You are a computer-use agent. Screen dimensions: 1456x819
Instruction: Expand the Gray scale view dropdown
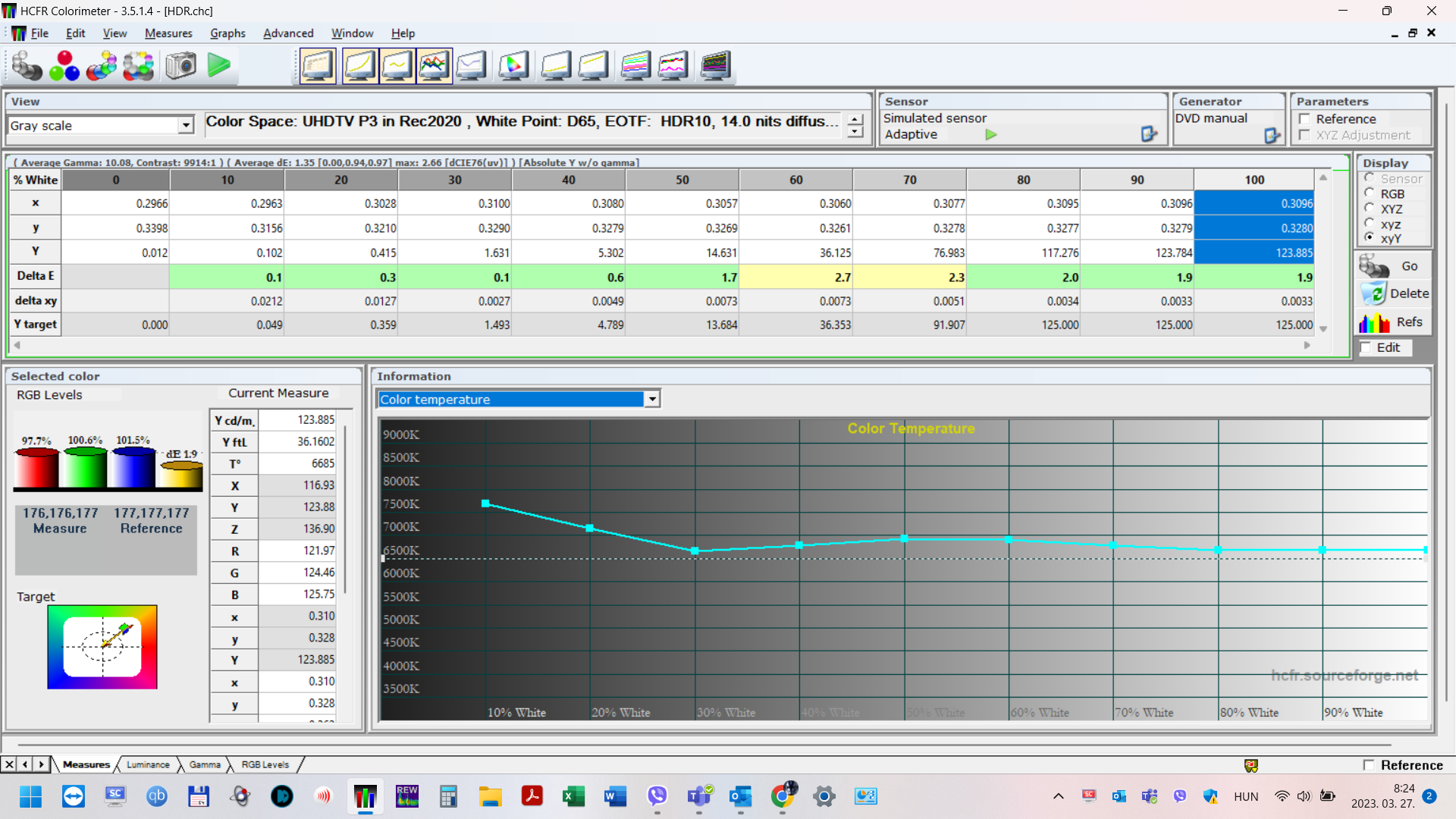[x=186, y=126]
